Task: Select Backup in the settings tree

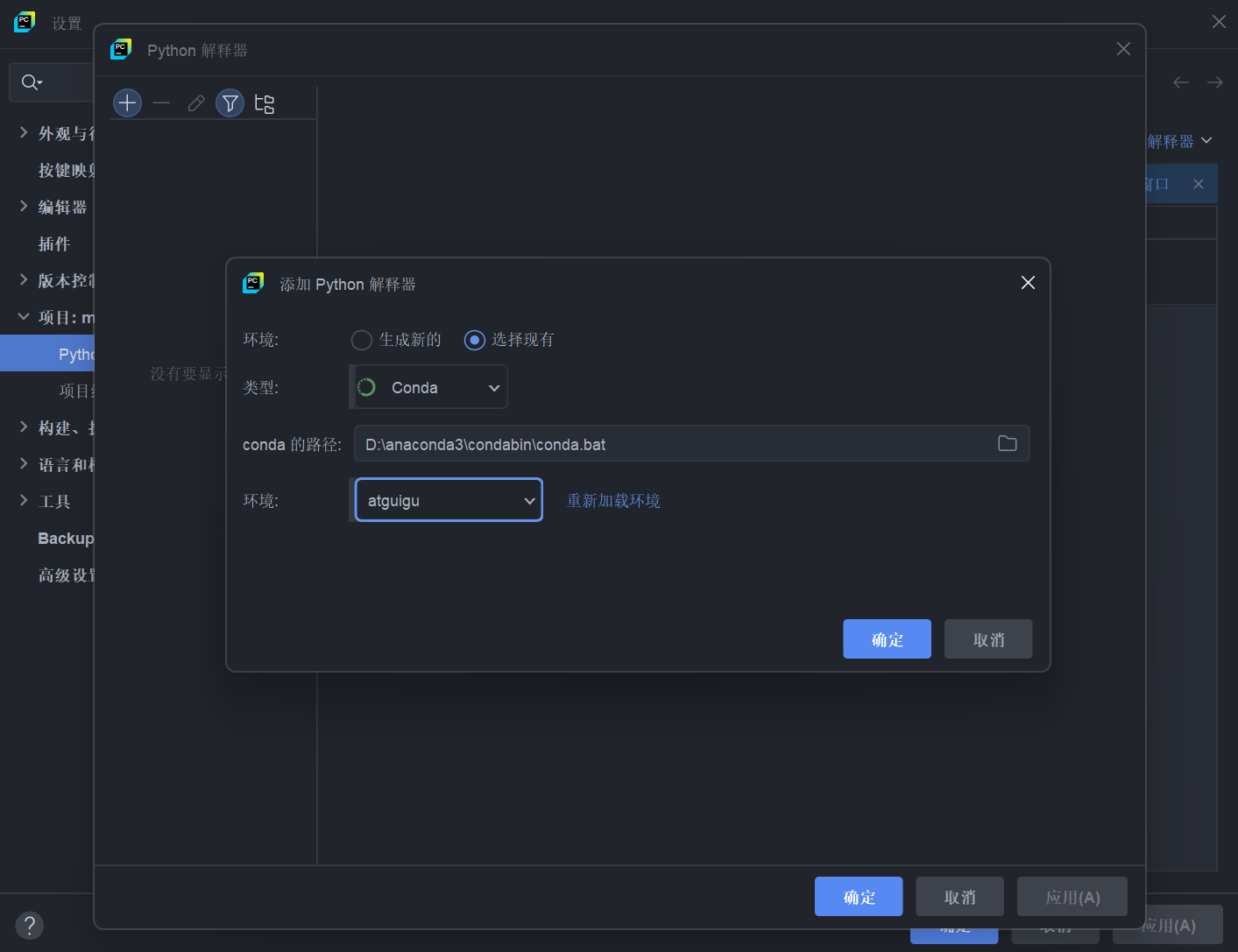Action: [x=66, y=538]
